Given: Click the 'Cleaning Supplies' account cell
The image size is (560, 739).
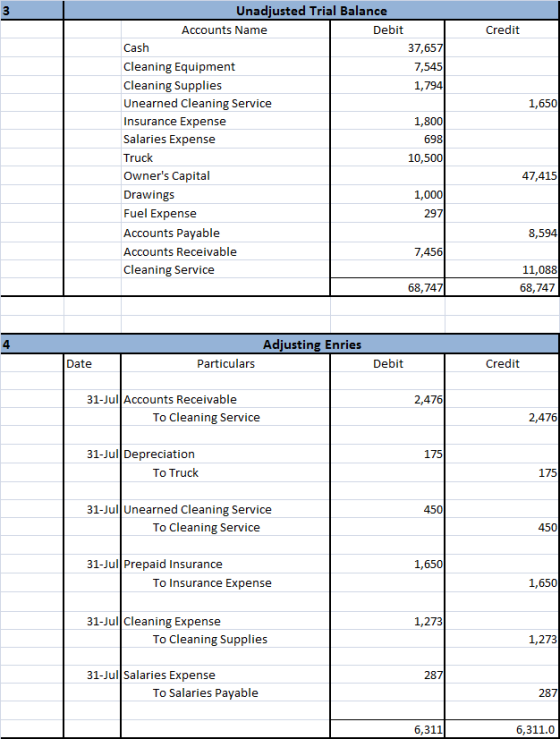Looking at the screenshot, I should 225,85.
